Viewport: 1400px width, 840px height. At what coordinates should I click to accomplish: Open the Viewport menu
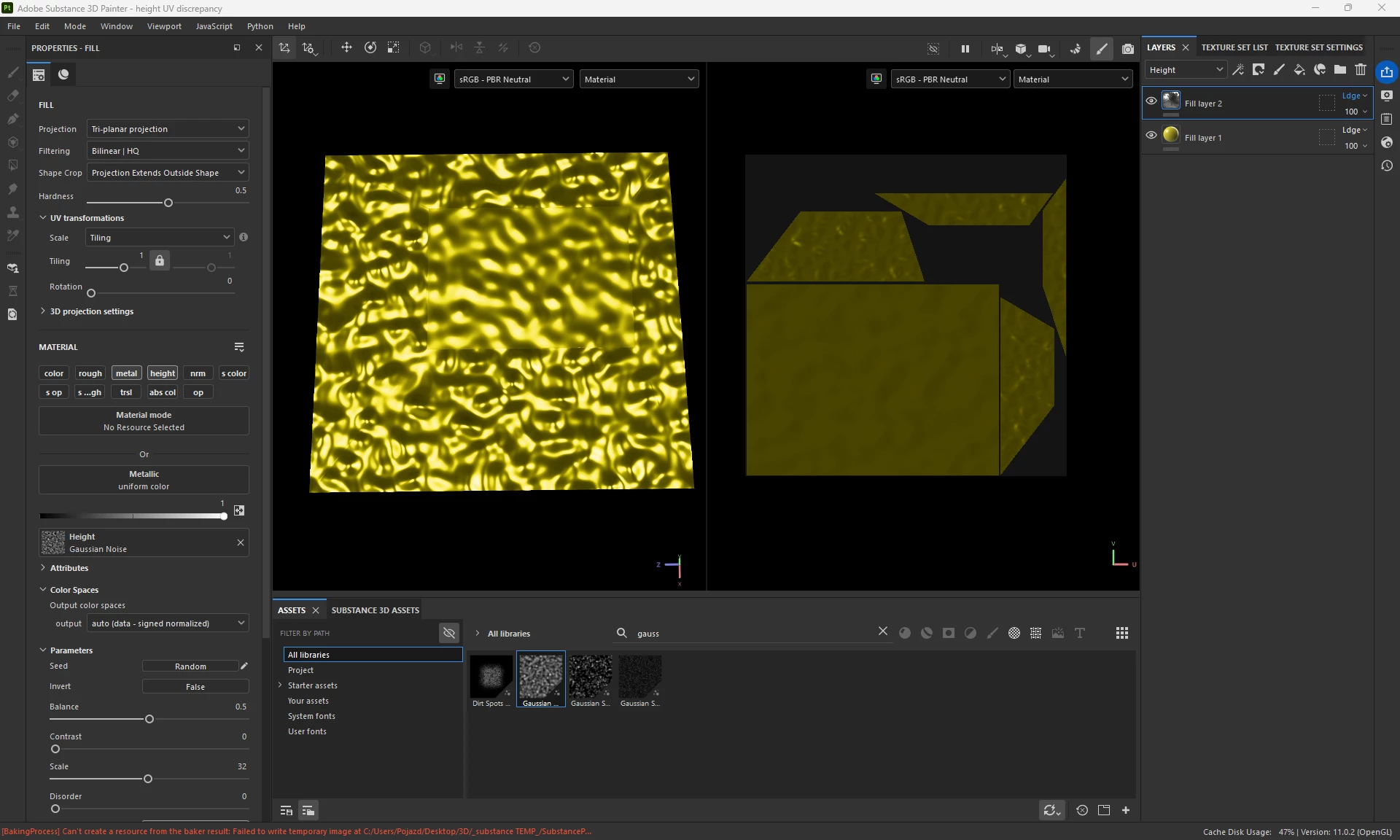164,26
